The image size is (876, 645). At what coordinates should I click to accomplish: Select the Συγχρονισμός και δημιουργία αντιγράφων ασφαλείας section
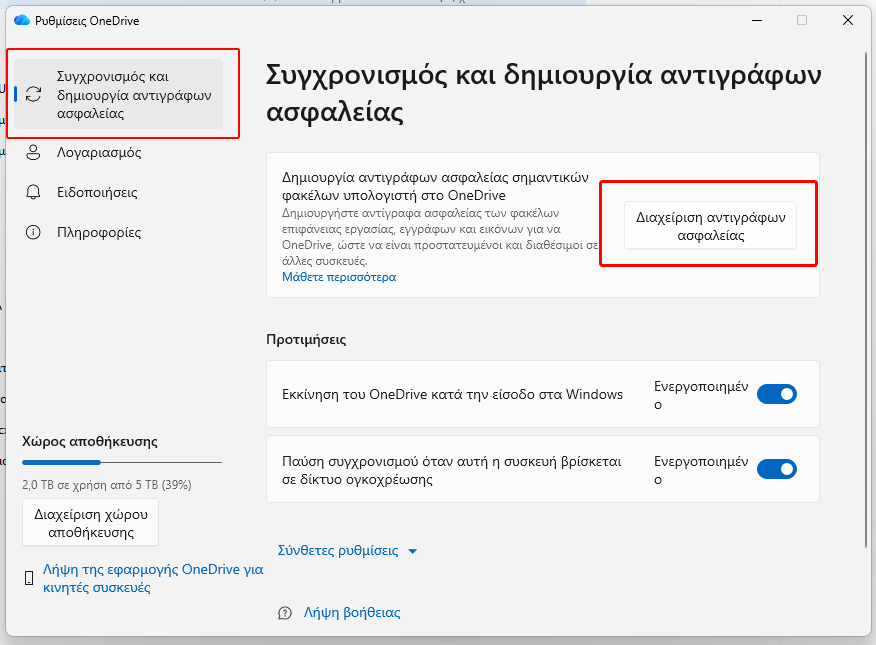[120, 93]
